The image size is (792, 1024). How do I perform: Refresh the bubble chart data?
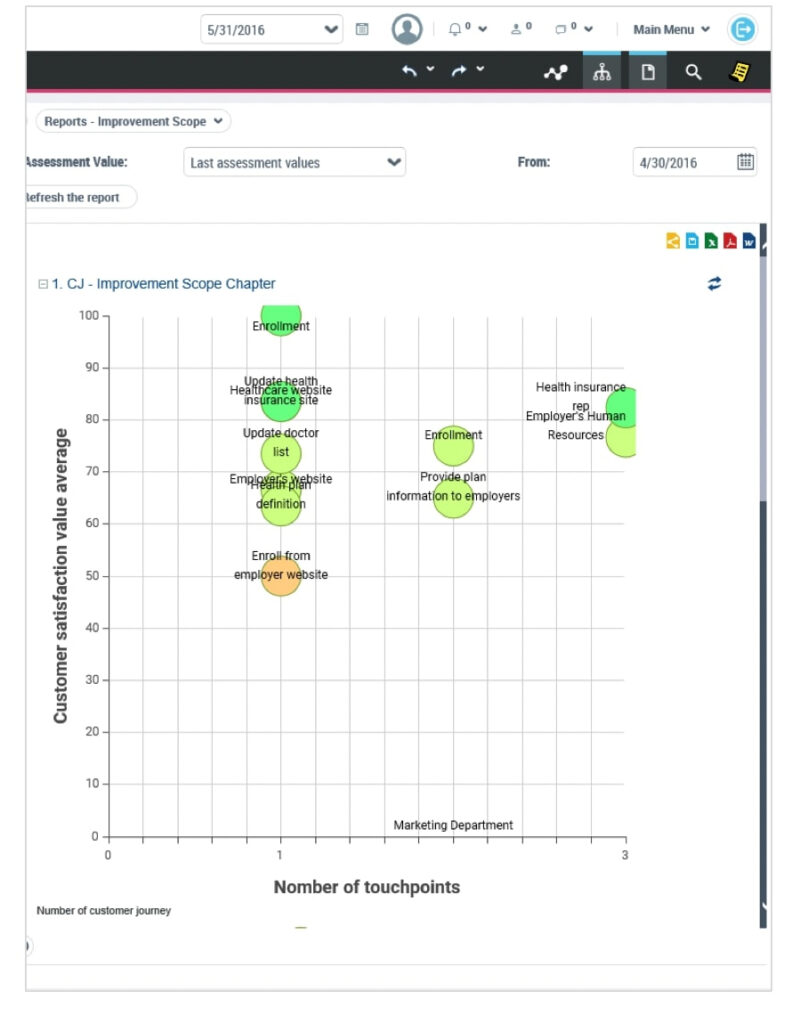point(714,283)
